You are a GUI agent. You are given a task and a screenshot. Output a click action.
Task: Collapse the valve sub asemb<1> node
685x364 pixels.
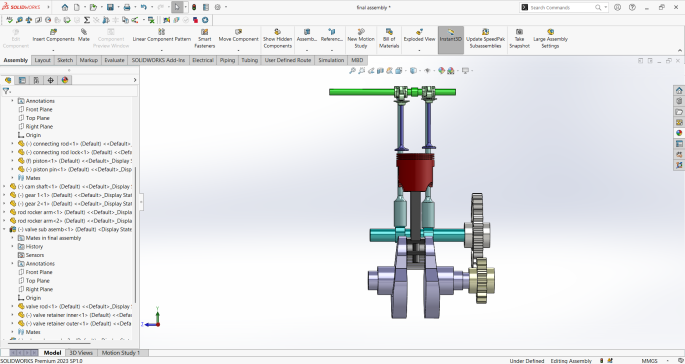coord(4,229)
